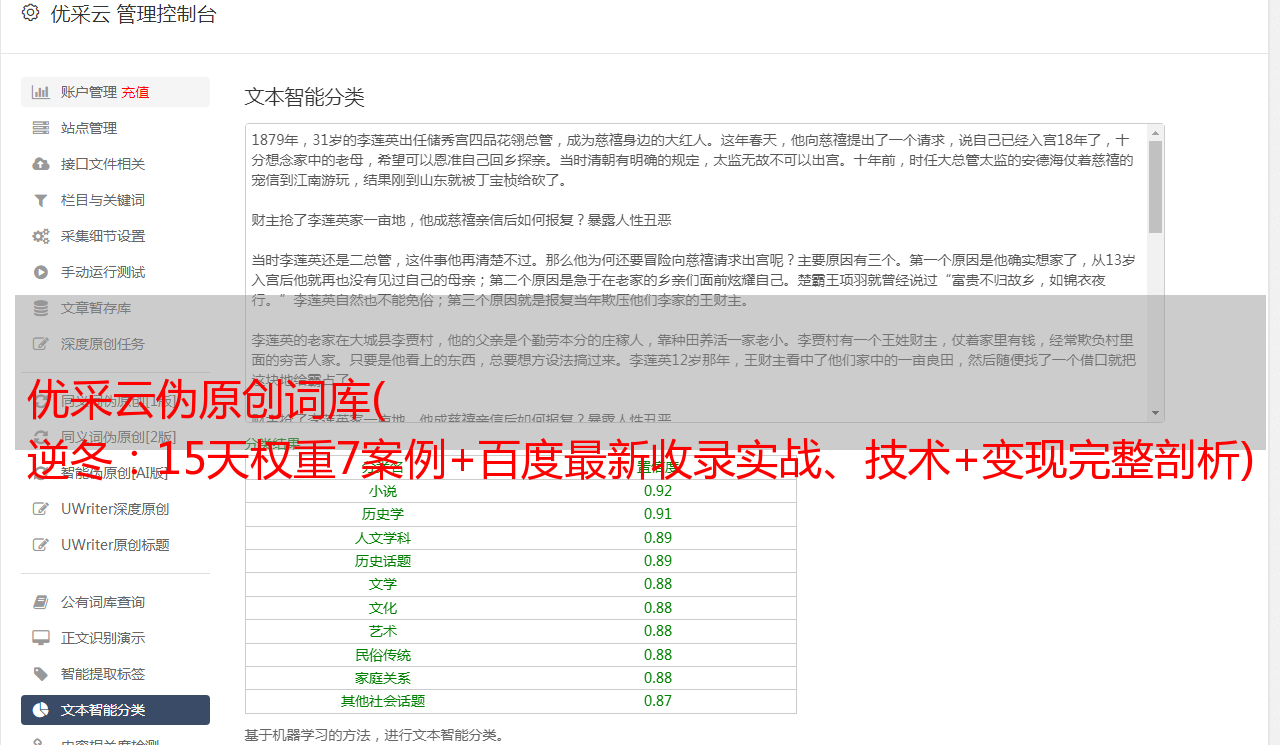Click the tag icon for 智能提取标签
This screenshot has height=745, width=1280.
41,674
